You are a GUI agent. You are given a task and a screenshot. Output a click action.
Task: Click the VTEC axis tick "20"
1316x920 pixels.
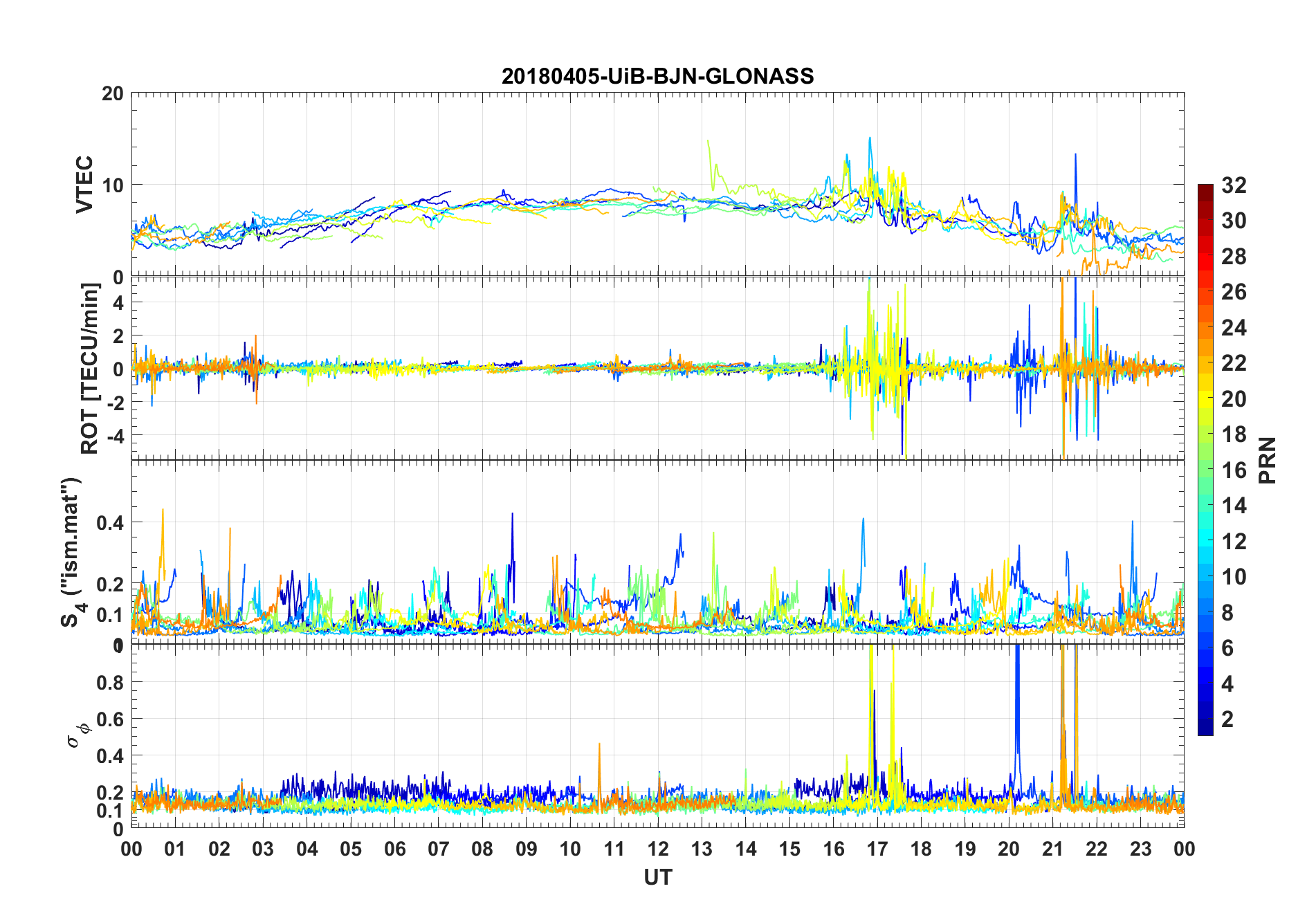point(112,93)
